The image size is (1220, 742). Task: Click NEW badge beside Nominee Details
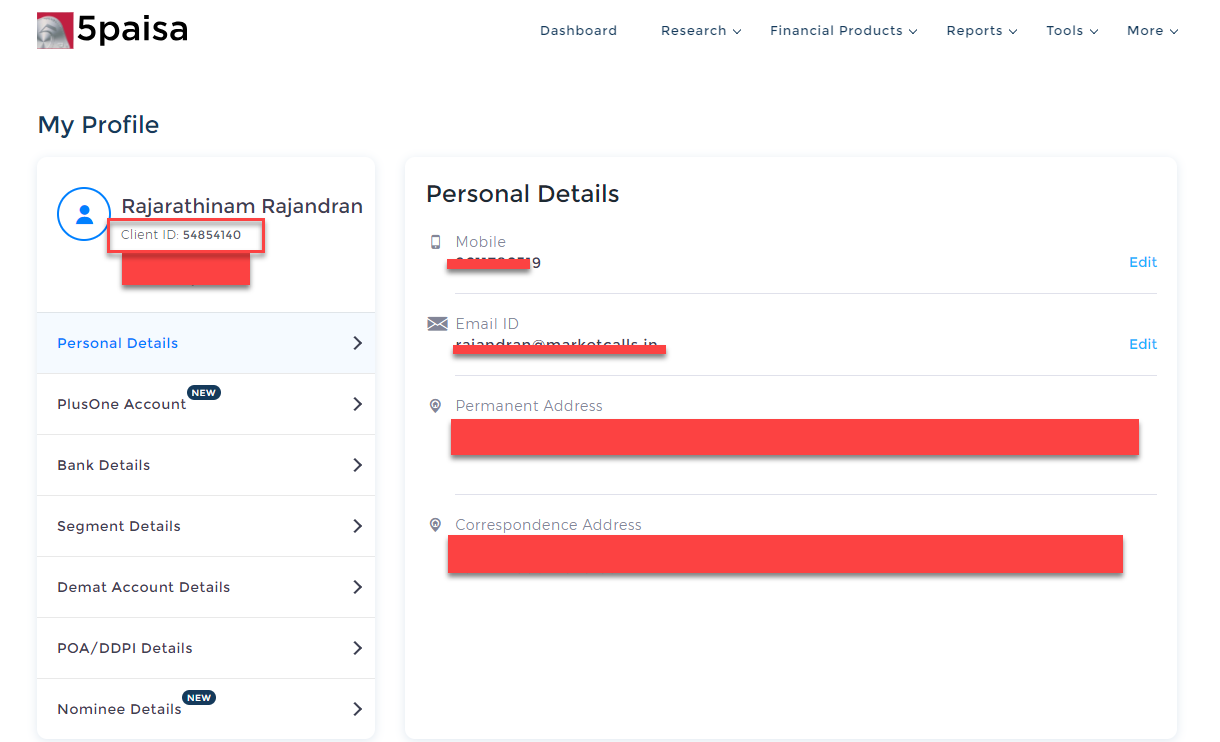[x=199, y=698]
